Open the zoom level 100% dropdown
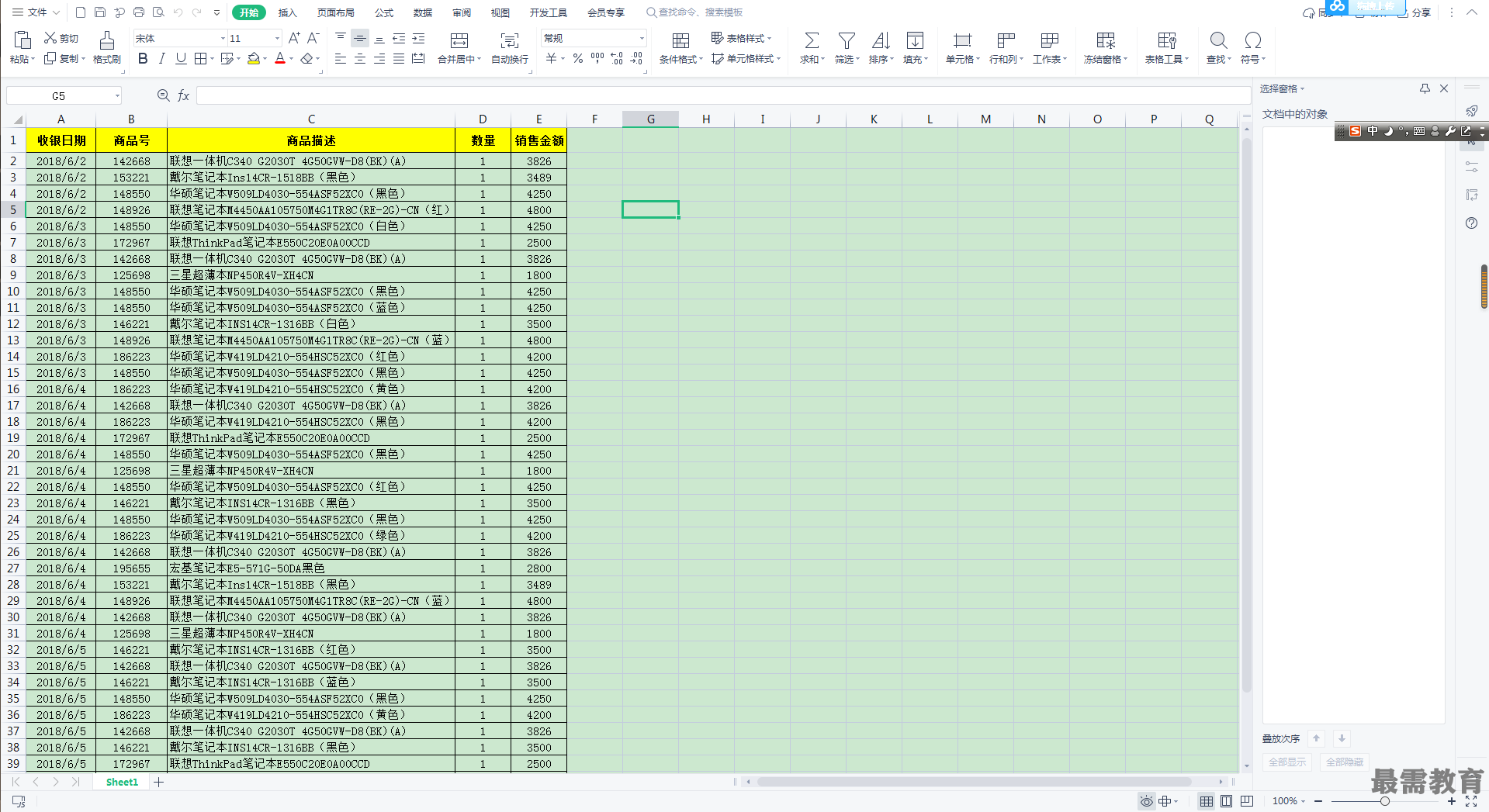The image size is (1489, 812). click(1289, 801)
